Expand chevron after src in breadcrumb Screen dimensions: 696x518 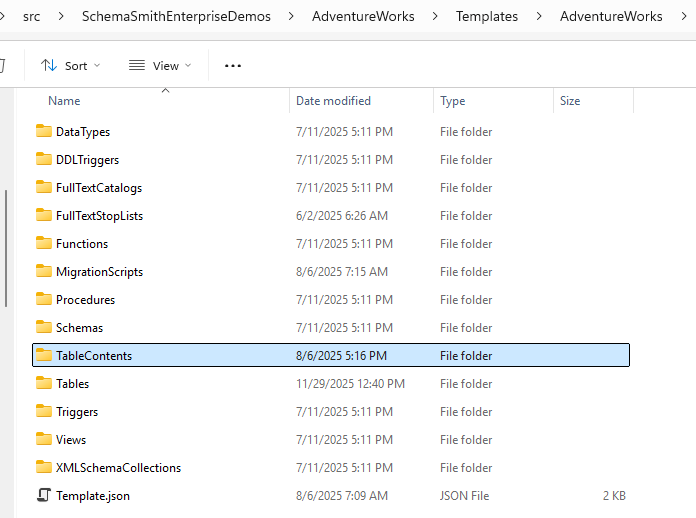(61, 16)
